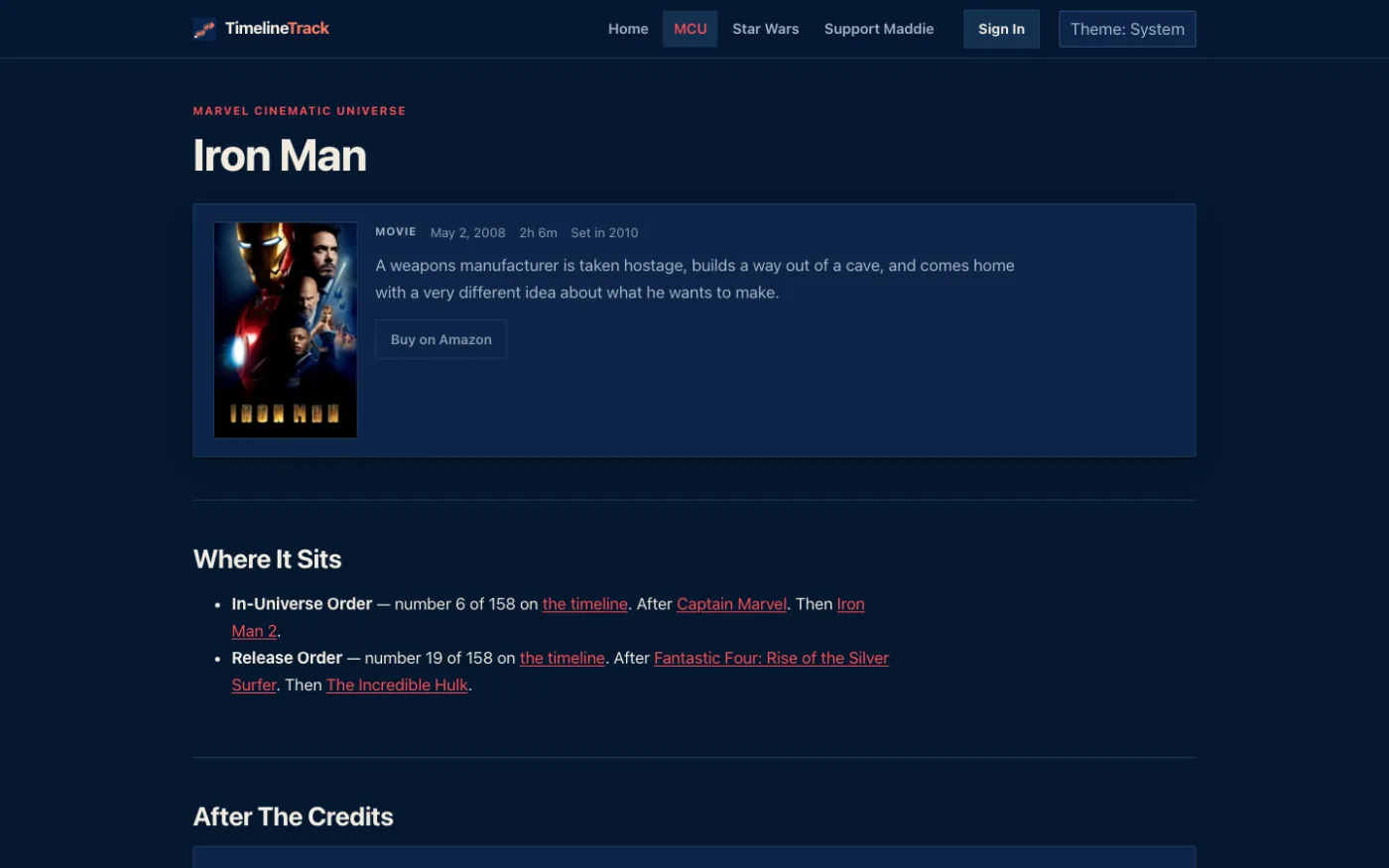Click the Sign In button
The width and height of the screenshot is (1389, 868).
(x=1001, y=29)
